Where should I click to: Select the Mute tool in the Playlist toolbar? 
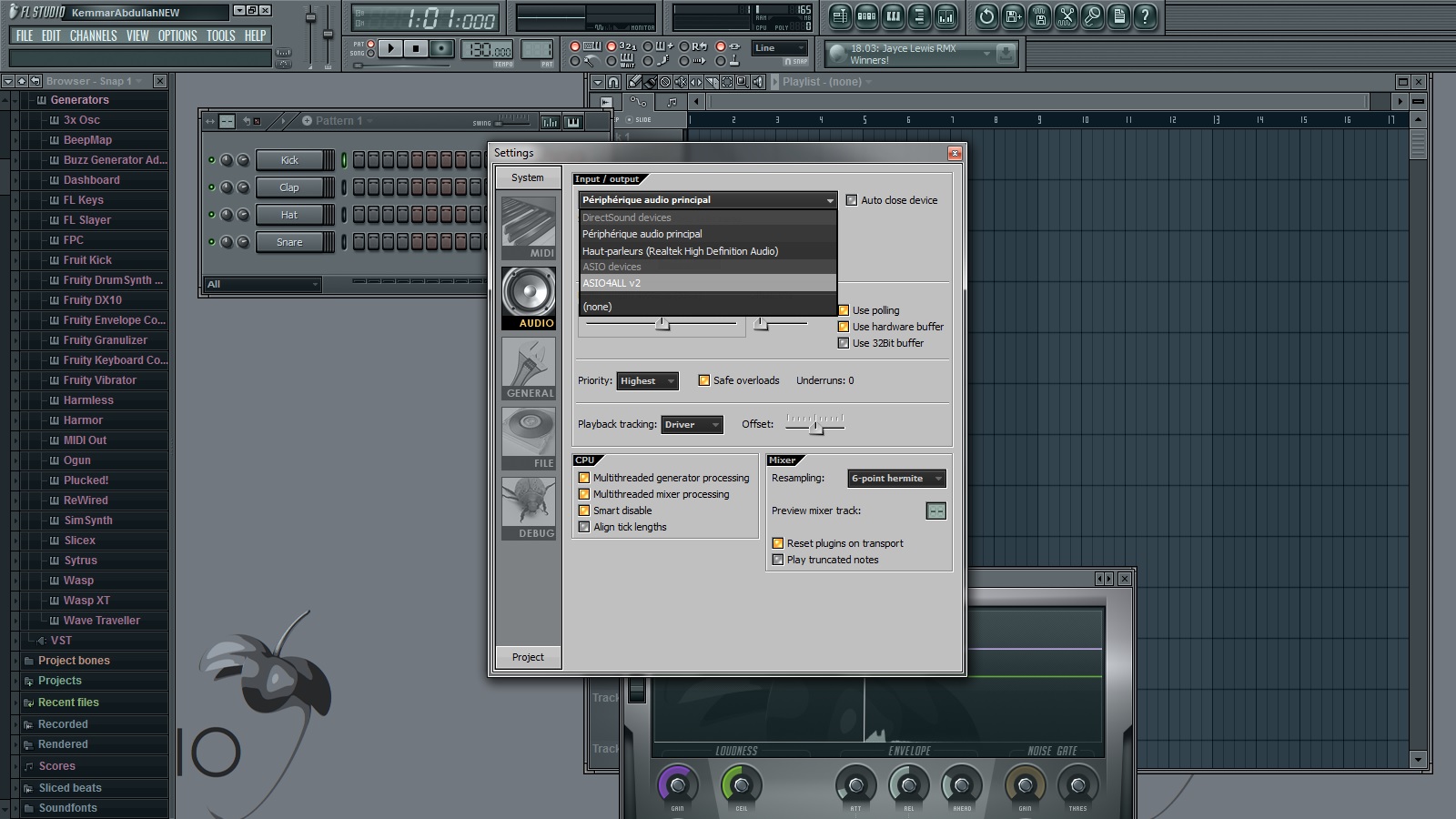pos(681,82)
